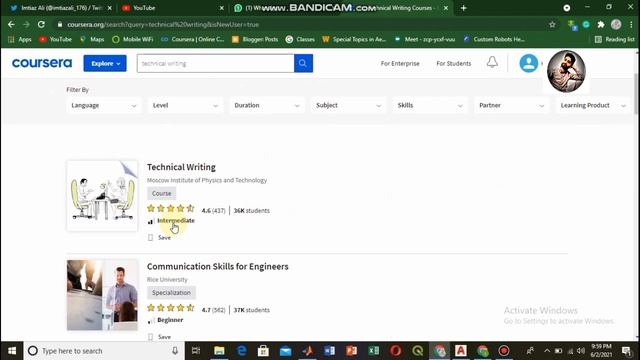Bookmark this page with the star icon

552,24
